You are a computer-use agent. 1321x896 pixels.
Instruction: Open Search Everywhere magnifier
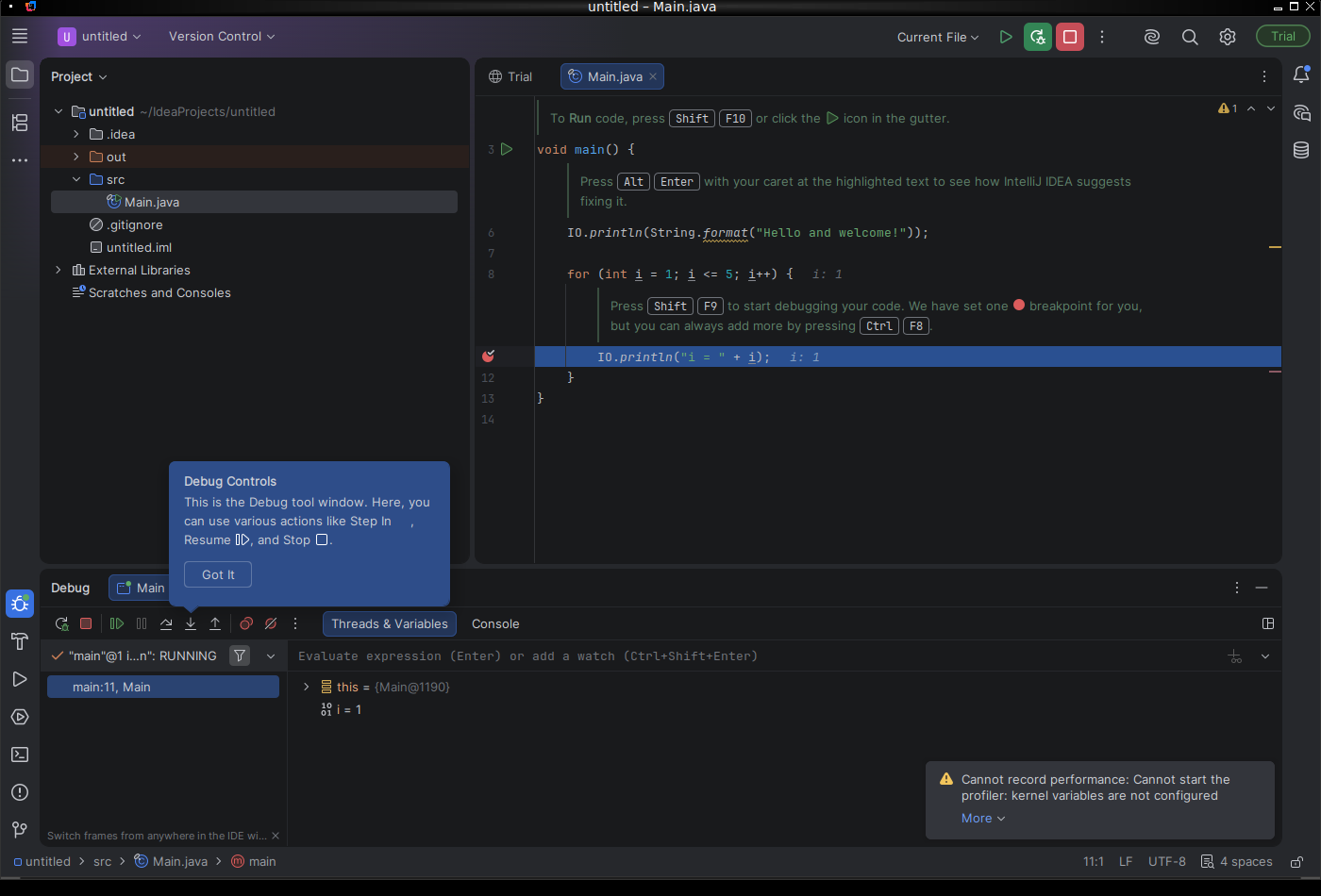click(x=1190, y=37)
